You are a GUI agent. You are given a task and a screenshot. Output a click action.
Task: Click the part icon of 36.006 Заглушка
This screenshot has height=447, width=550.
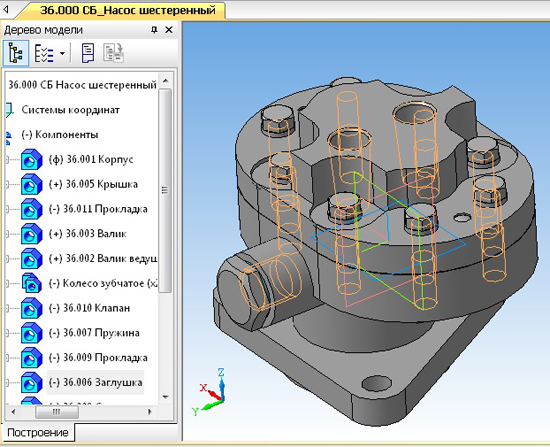tap(32, 383)
